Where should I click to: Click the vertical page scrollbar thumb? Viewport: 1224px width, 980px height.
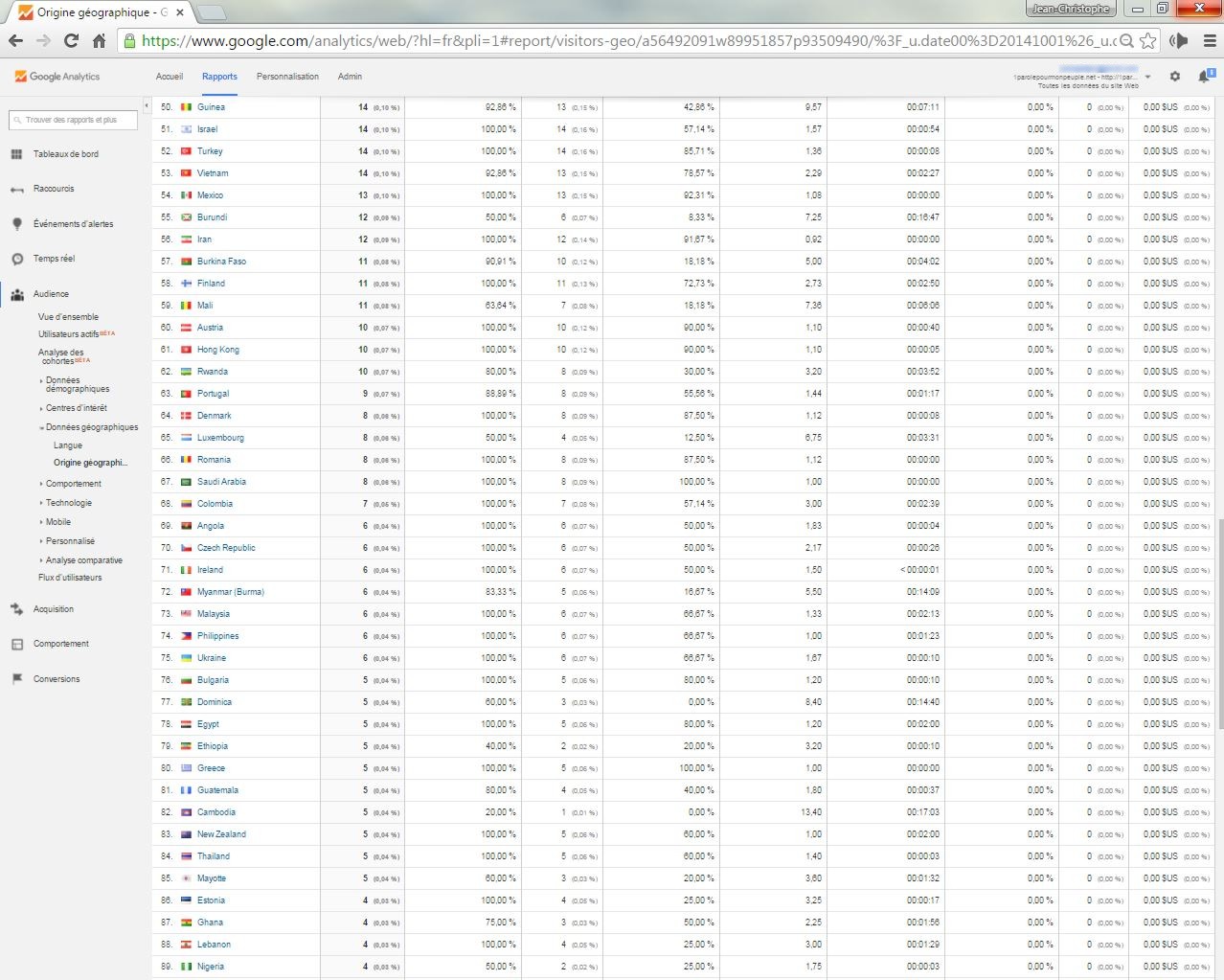click(x=1220, y=625)
